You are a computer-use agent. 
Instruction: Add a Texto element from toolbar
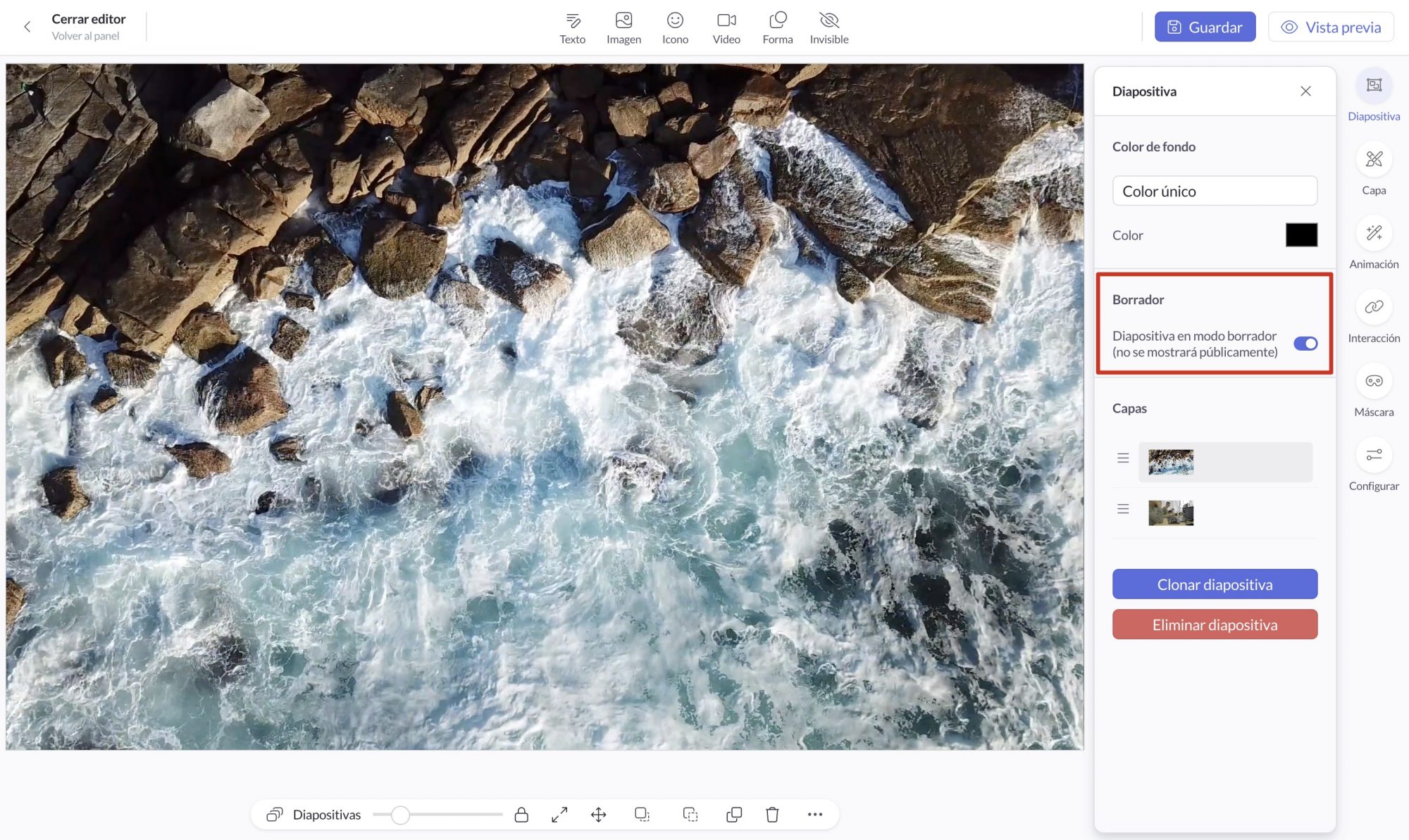(x=572, y=28)
